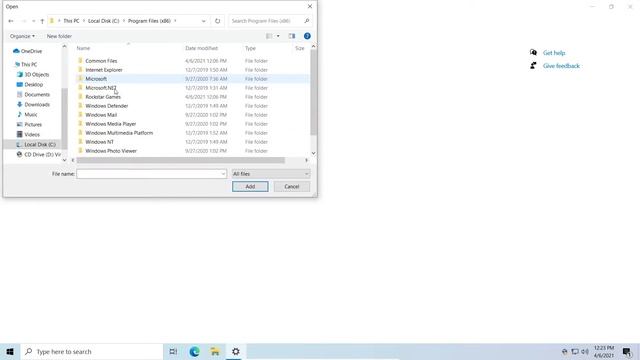Screen dimensions: 640x360
Task: Click into the File name field
Action: [149, 174]
